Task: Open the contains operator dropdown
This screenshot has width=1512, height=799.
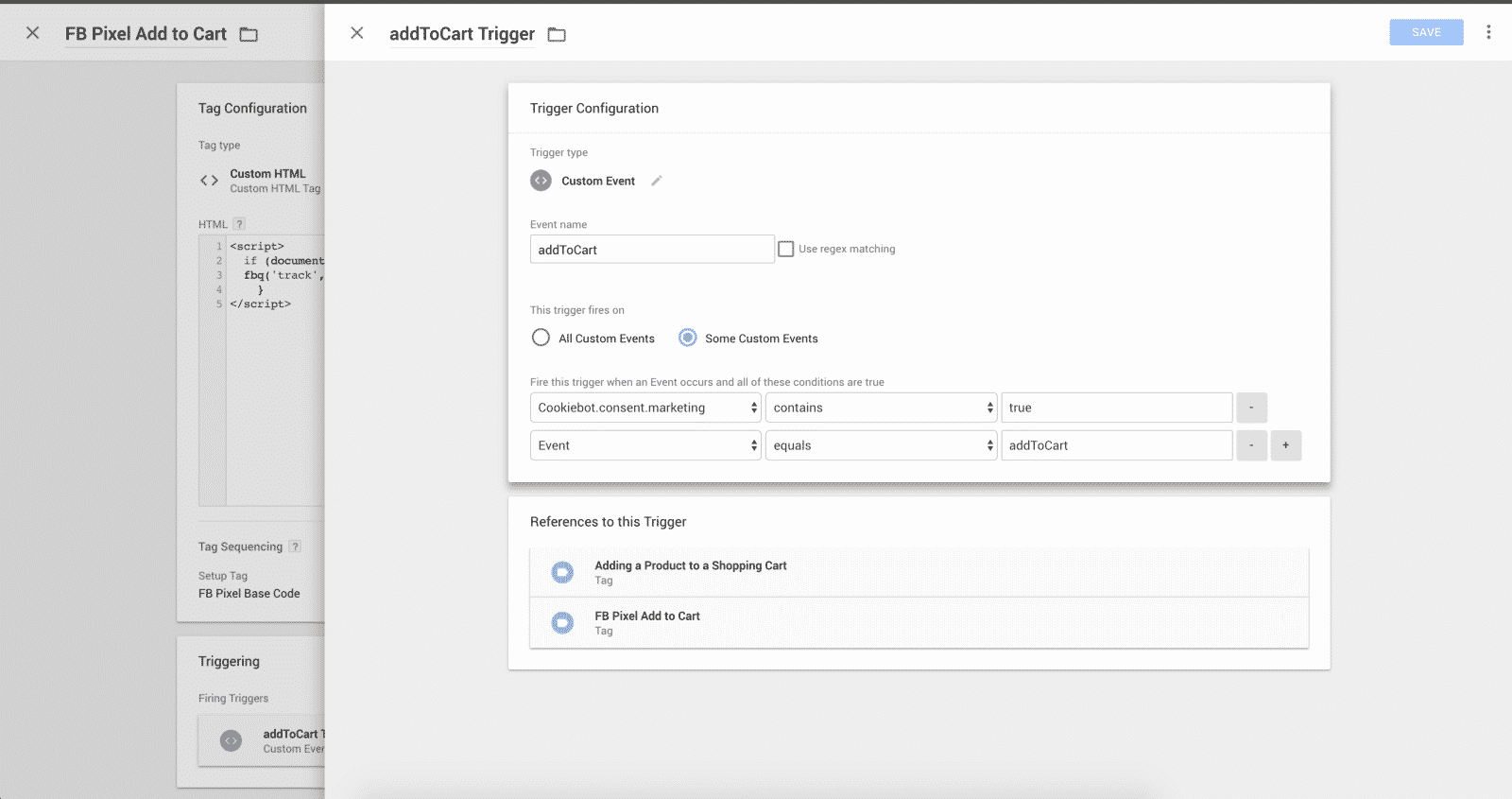Action: 881,408
